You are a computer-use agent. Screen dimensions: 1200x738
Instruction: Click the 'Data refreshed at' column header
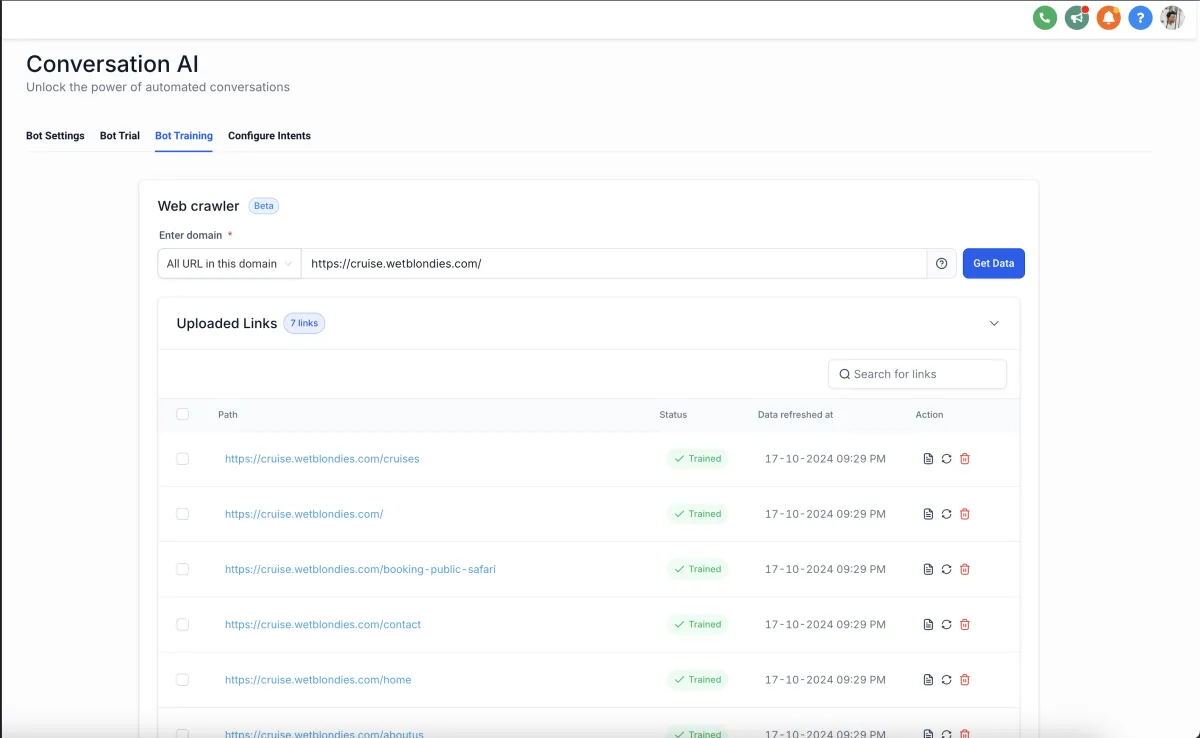tap(795, 414)
